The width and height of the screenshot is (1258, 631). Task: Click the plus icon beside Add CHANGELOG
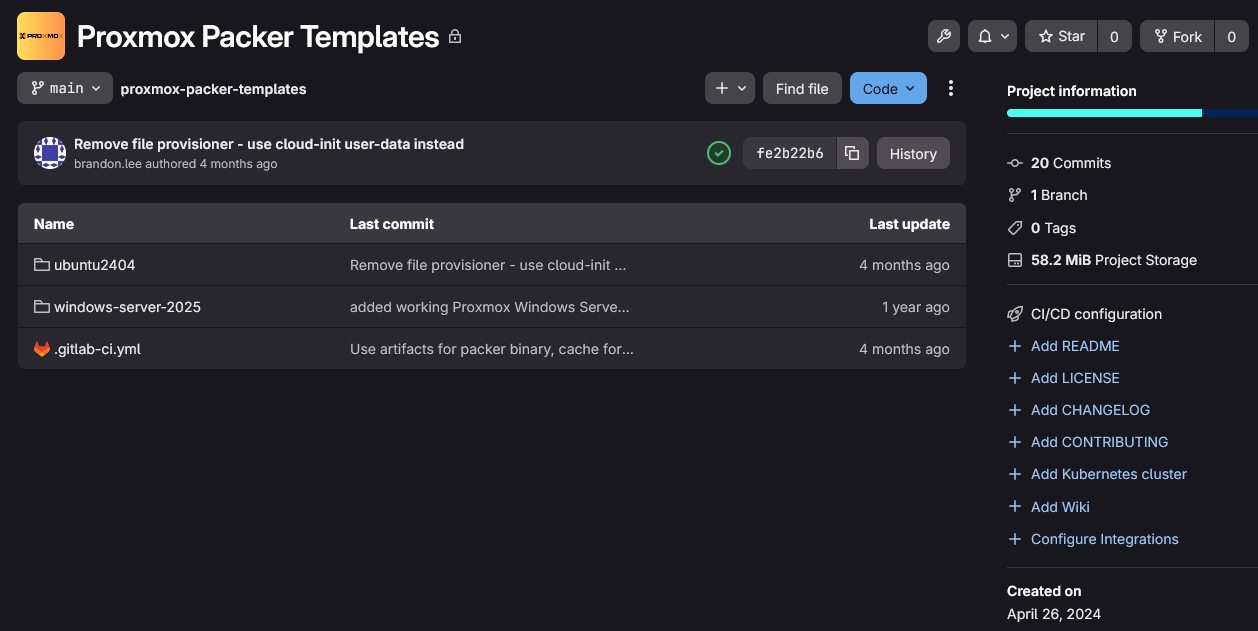coord(1015,410)
